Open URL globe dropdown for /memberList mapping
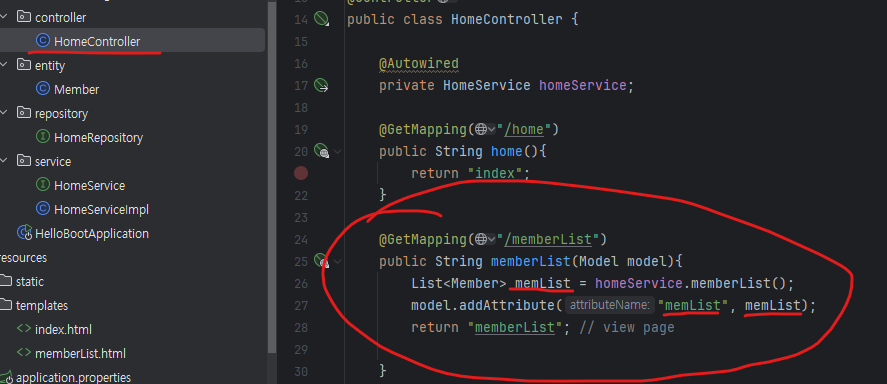This screenshot has width=887, height=384. click(x=485, y=239)
